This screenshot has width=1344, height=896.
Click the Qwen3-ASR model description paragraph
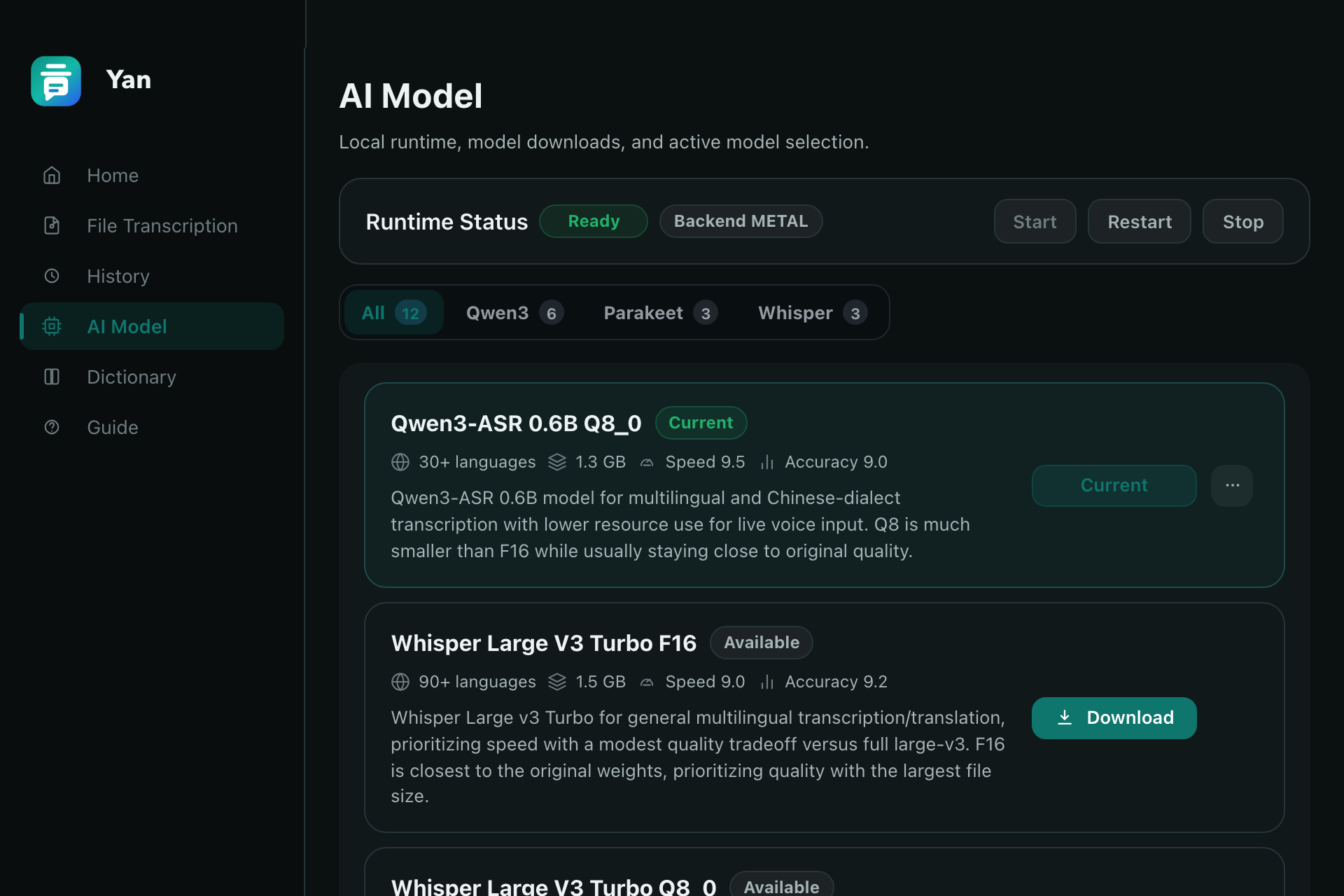[680, 524]
